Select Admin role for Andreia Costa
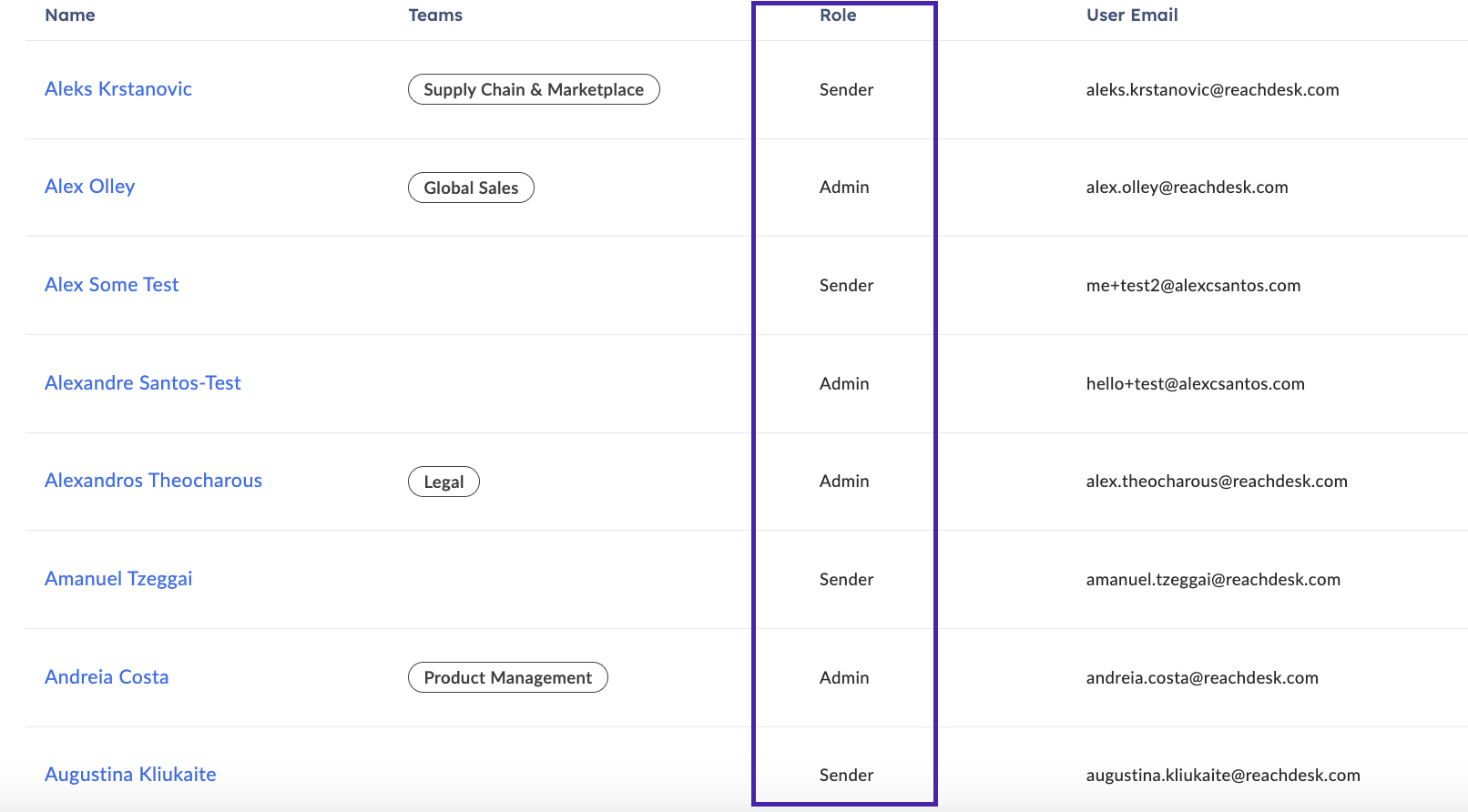The image size is (1468, 812). tap(844, 677)
